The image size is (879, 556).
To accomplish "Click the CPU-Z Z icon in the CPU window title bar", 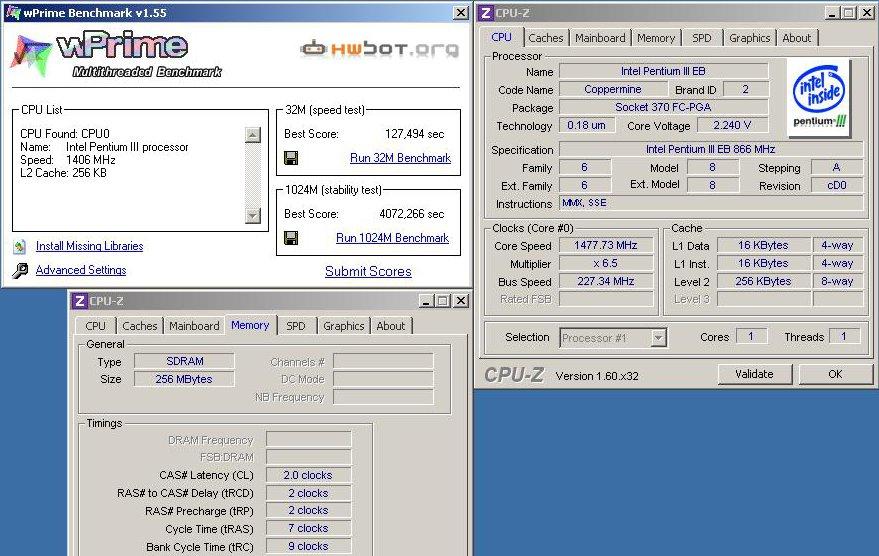I will (x=485, y=13).
